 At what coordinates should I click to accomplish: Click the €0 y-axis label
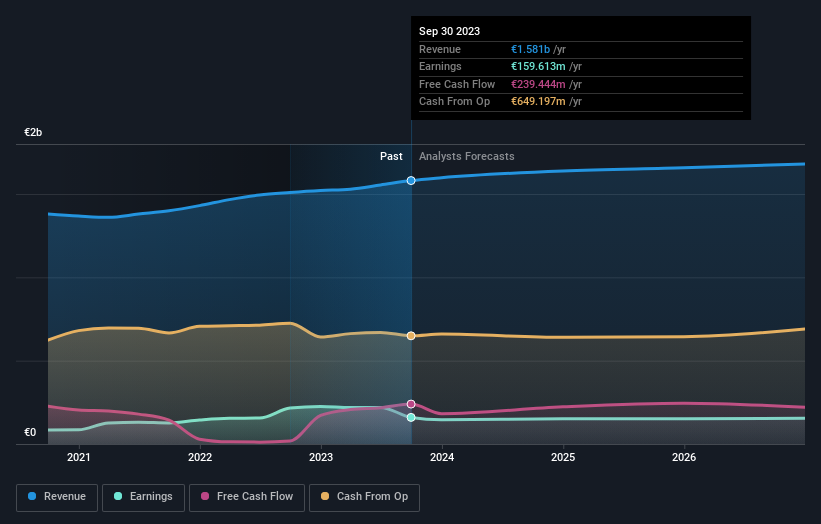pyautogui.click(x=30, y=432)
